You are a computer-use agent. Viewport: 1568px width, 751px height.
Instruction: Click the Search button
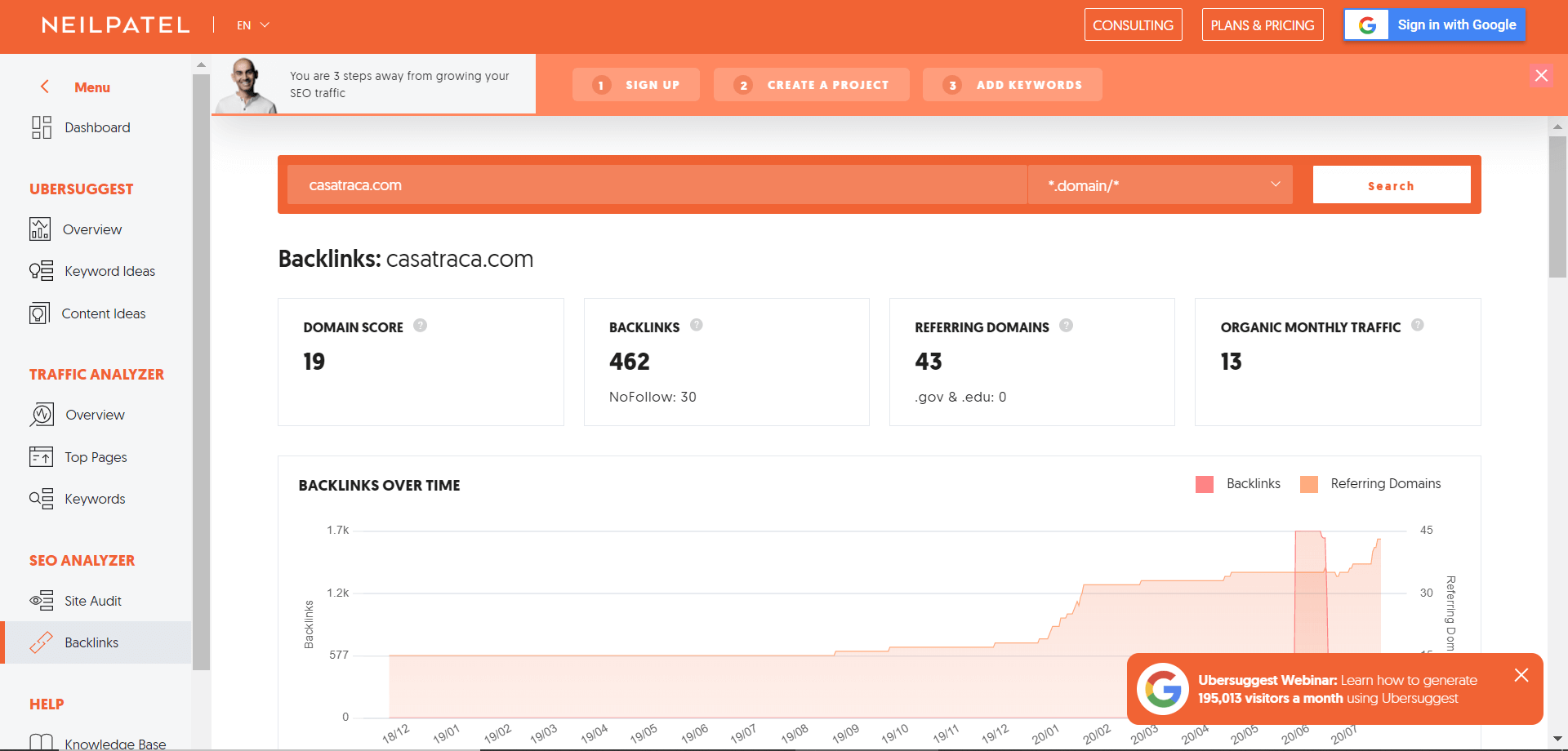pos(1392,185)
